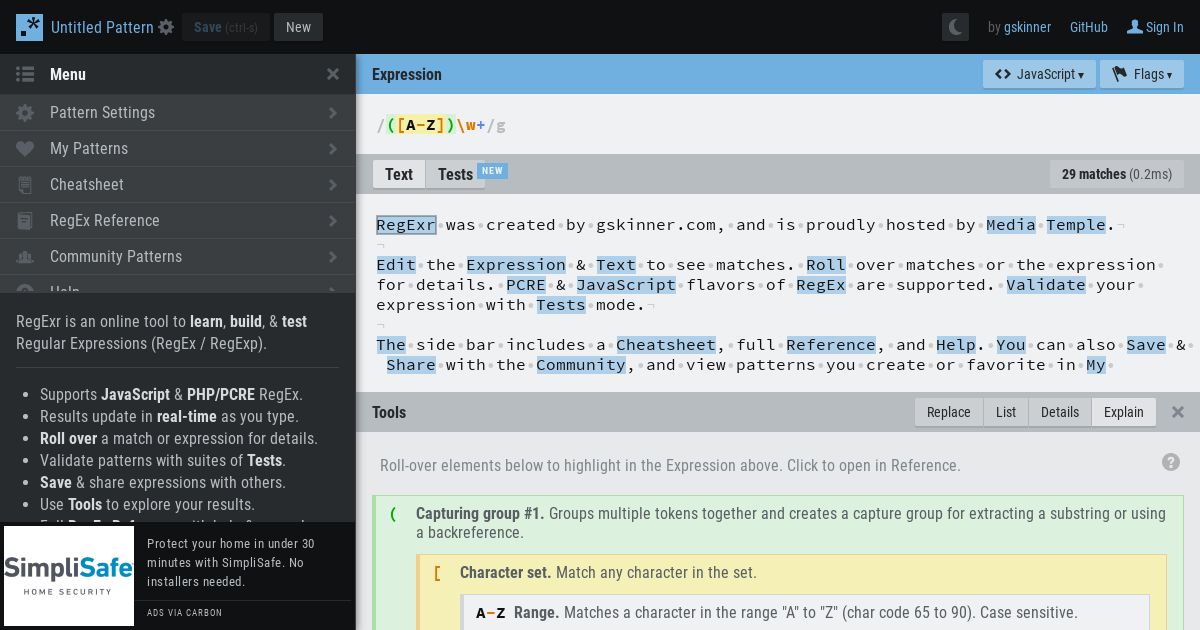The height and width of the screenshot is (630, 1200).
Task: Close the Menu sidebar
Action: click(x=333, y=74)
